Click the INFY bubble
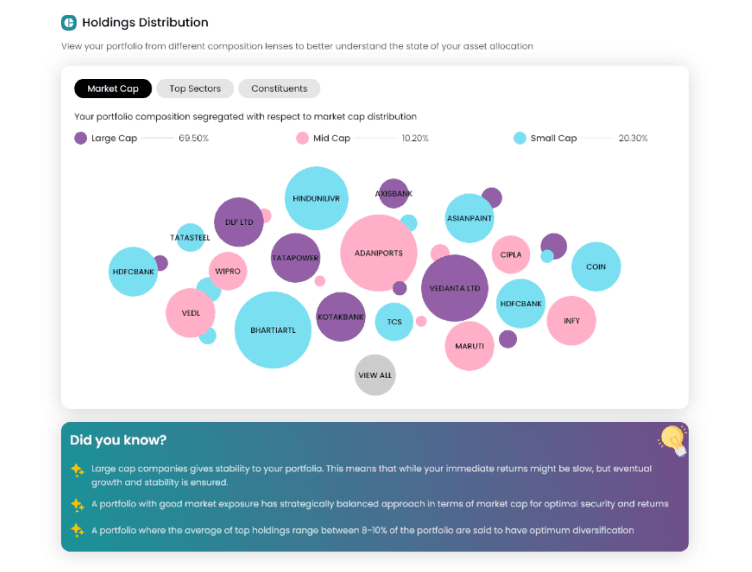Screen dimensions: 752x572 [572, 321]
